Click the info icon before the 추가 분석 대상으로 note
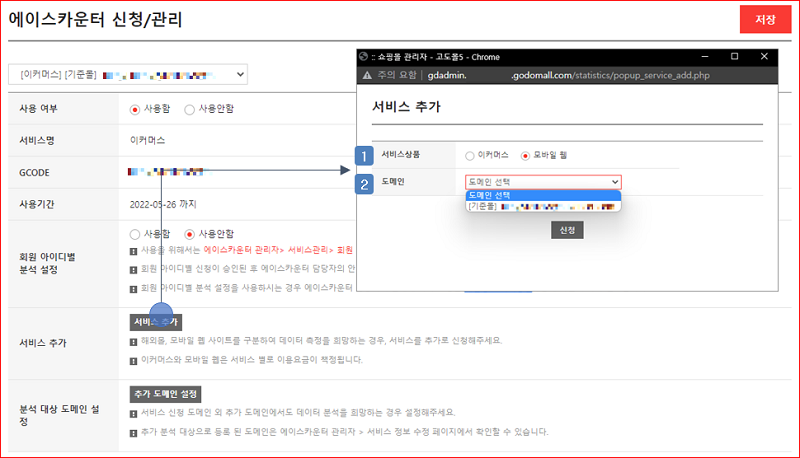The height and width of the screenshot is (458, 800). click(x=135, y=432)
